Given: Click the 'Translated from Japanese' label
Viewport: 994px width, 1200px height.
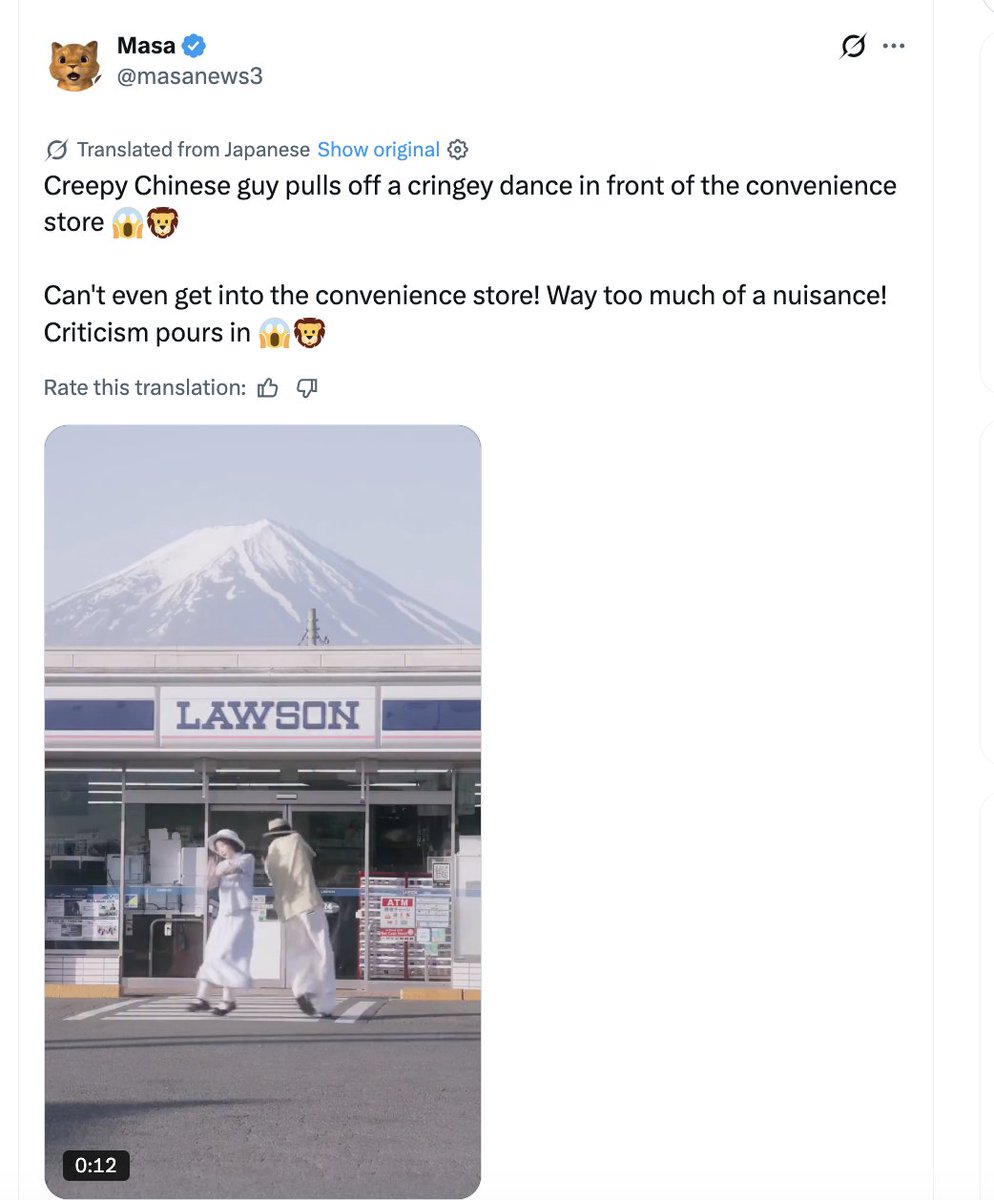Looking at the screenshot, I should pos(193,150).
